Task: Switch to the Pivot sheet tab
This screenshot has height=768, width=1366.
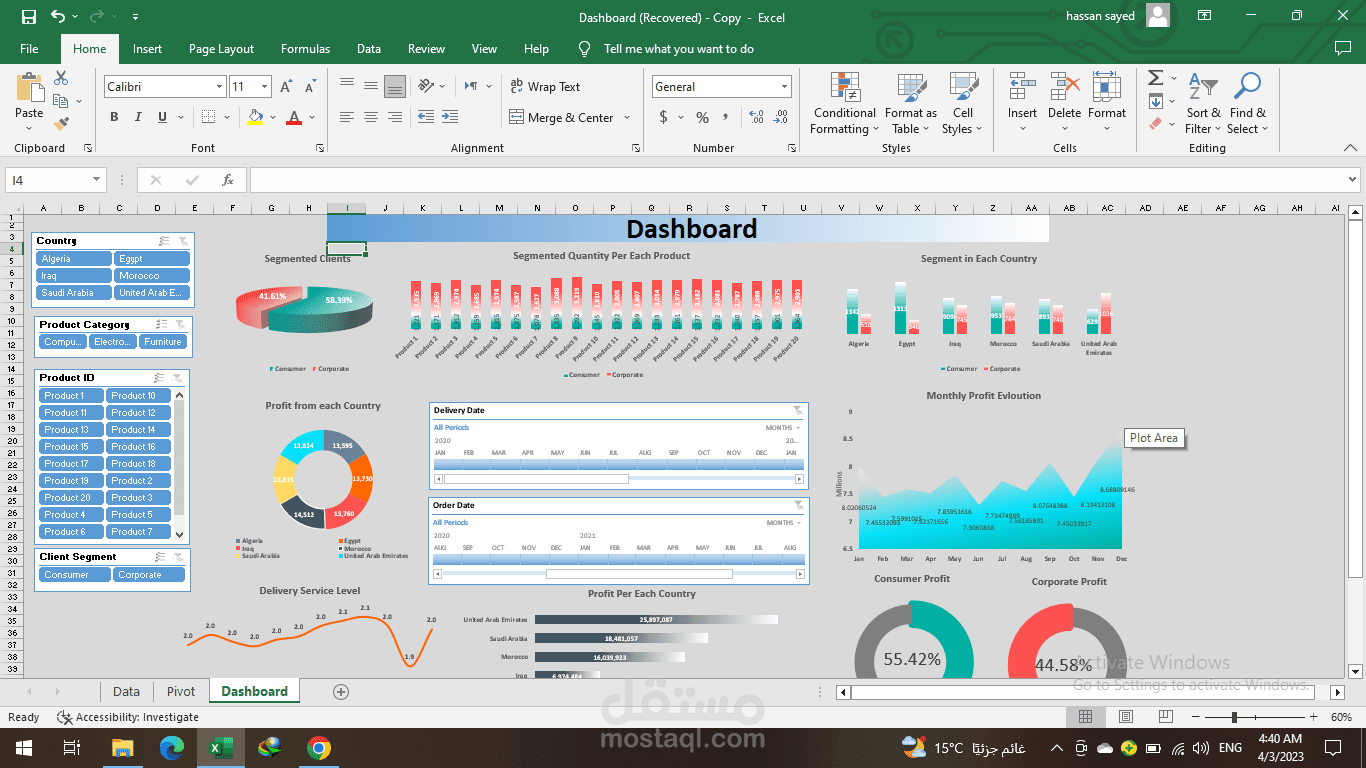Action: pos(181,691)
